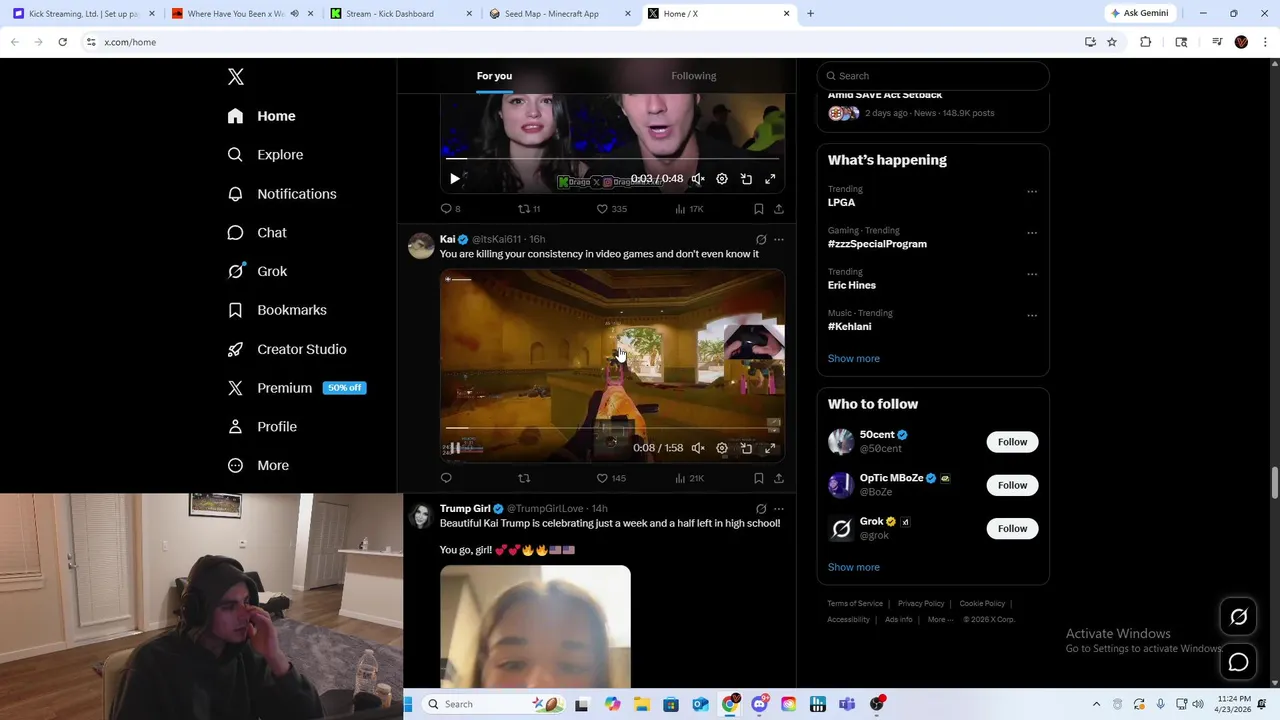The width and height of the screenshot is (1280, 720).
Task: Click Show more under What's happening
Action: pos(853,358)
